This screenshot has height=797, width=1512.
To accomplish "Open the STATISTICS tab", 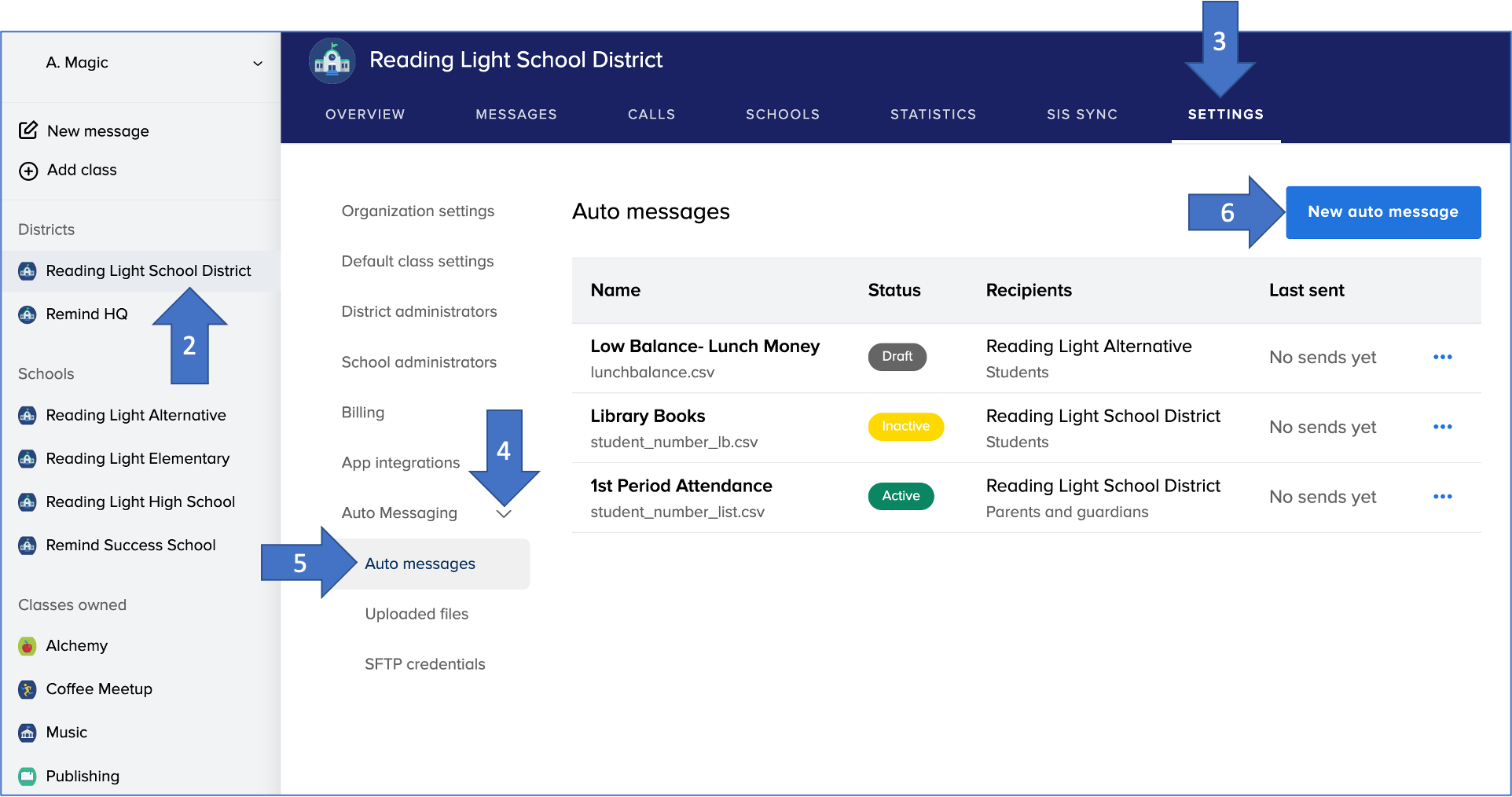I will click(933, 114).
